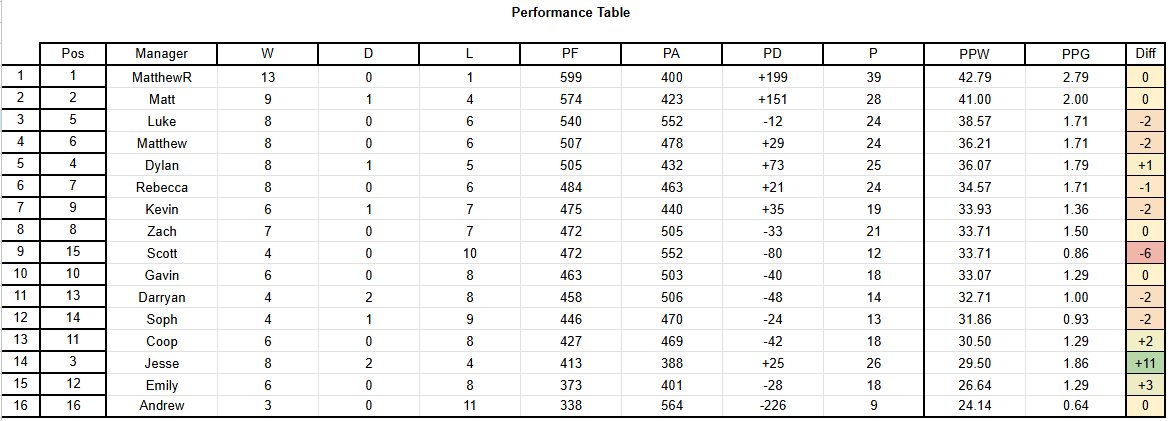This screenshot has height=421, width=1171.
Task: Click Darryan's draws cell showing 2
Action: coord(368,297)
